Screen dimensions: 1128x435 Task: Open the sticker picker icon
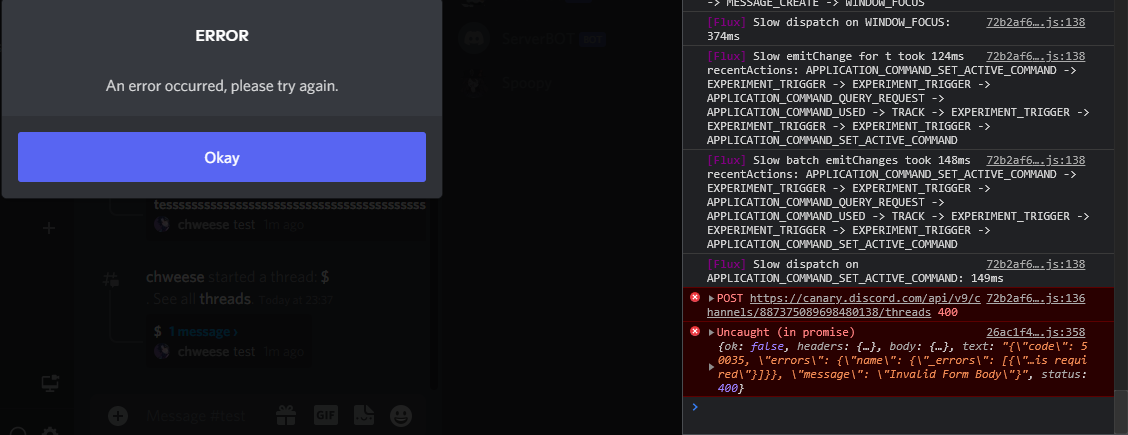click(x=364, y=415)
